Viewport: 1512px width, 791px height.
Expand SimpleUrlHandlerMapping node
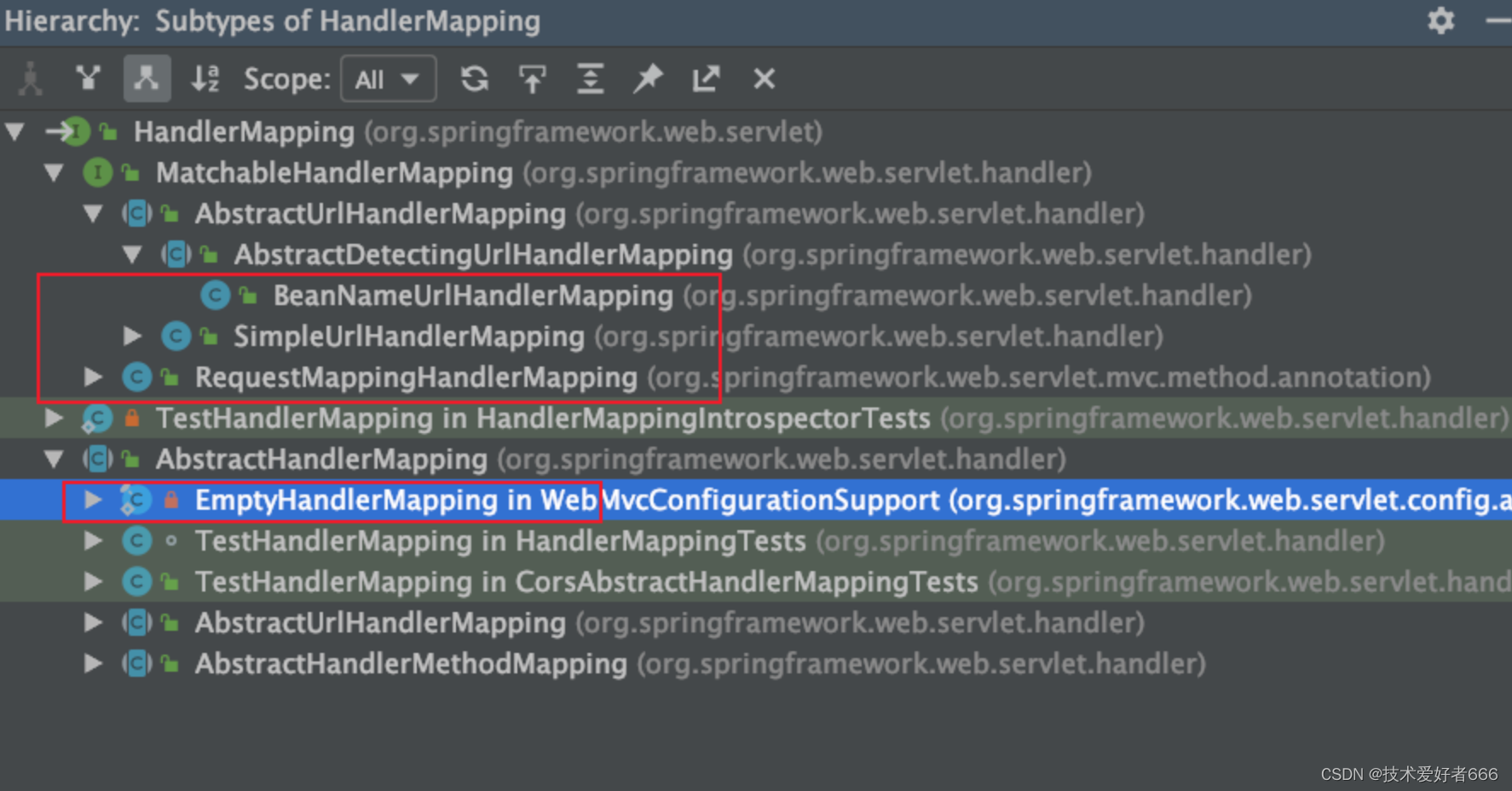[x=132, y=337]
